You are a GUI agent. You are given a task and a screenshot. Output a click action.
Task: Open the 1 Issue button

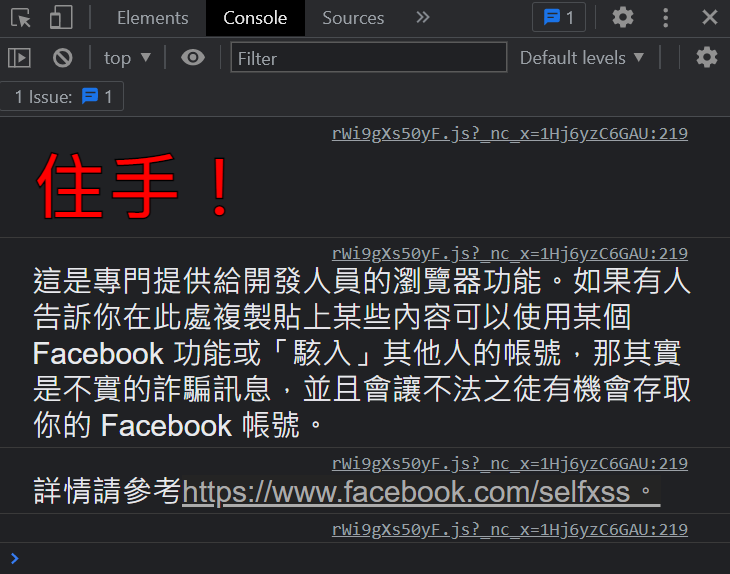(x=62, y=96)
